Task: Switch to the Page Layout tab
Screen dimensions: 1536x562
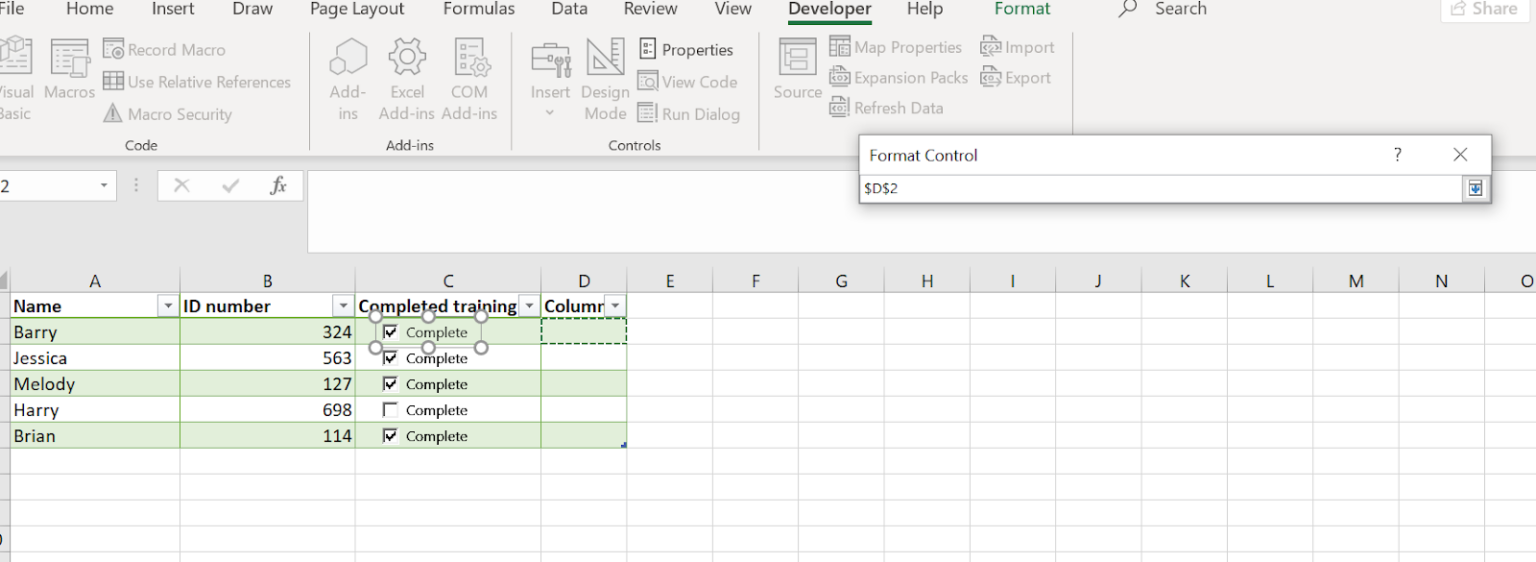Action: [x=357, y=9]
